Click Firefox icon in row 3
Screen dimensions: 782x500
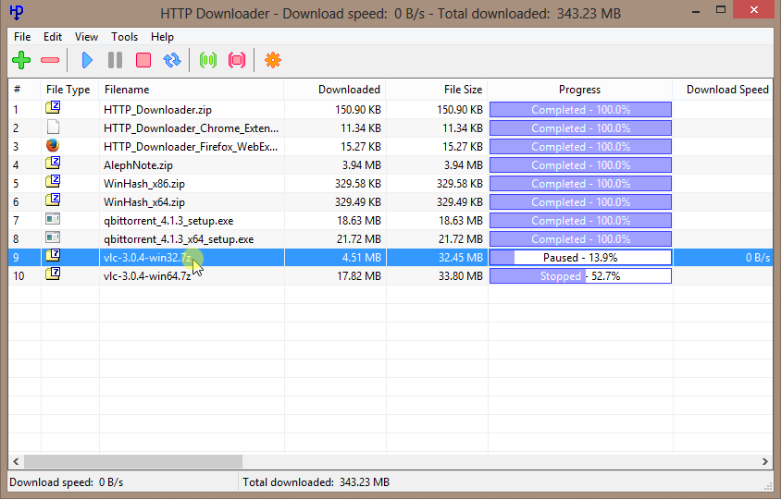tap(52, 146)
